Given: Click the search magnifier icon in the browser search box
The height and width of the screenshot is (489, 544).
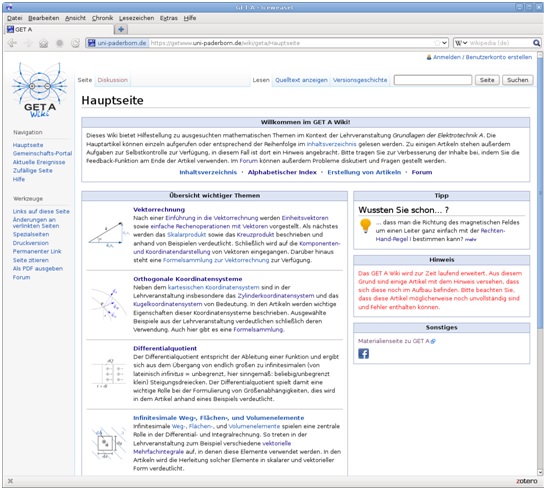Looking at the screenshot, I should tap(536, 43).
